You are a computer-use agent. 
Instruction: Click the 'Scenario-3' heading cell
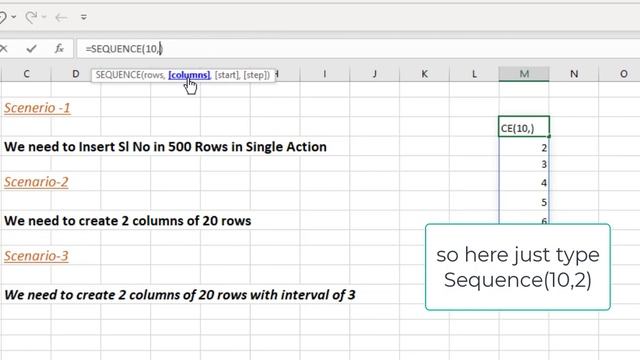(x=36, y=256)
